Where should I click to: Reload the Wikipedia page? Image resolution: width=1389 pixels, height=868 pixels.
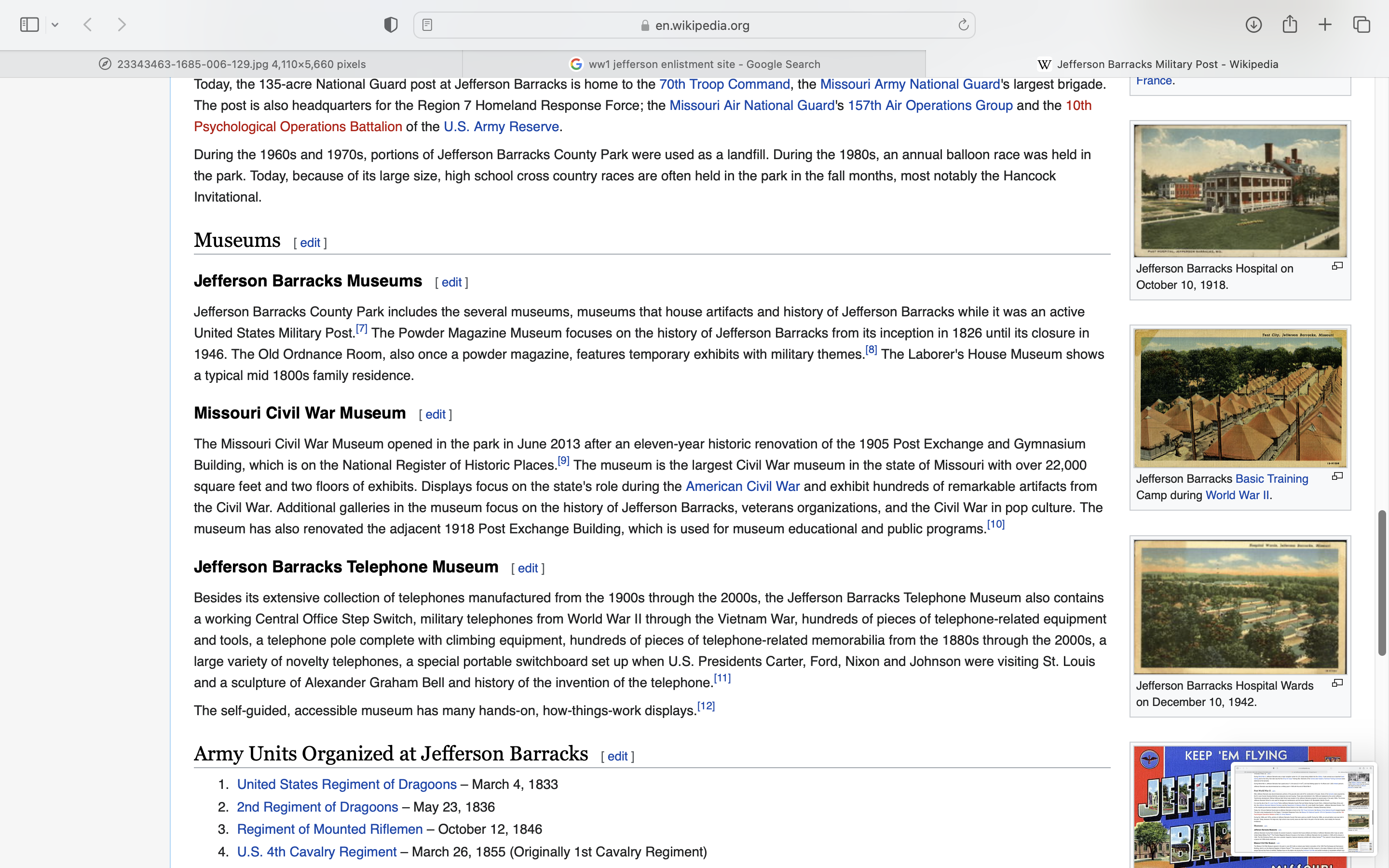963,25
